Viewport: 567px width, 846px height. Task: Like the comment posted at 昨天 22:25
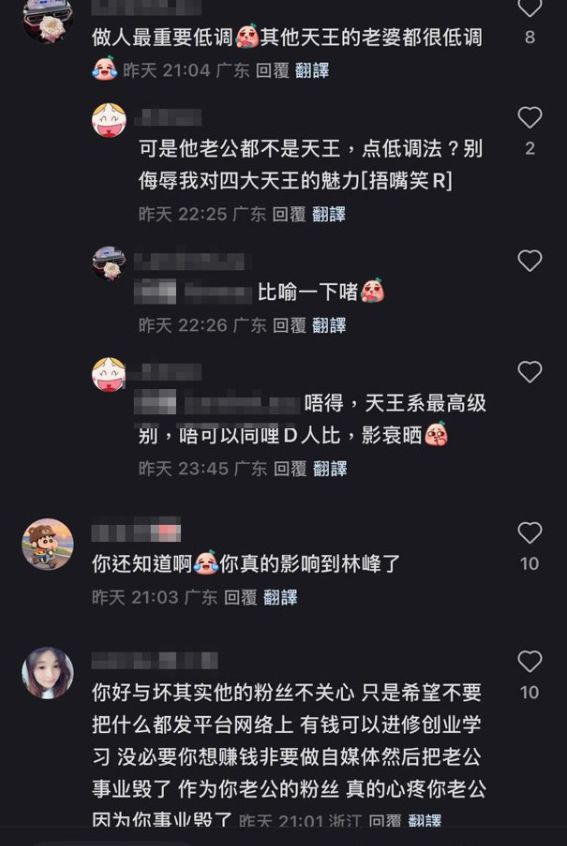tap(529, 117)
